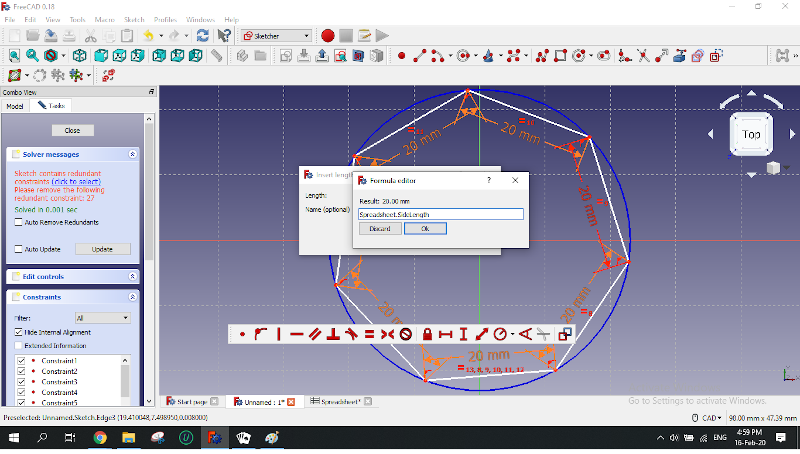Click the Refresh icon in toolbar
The image size is (800, 454).
(203, 36)
